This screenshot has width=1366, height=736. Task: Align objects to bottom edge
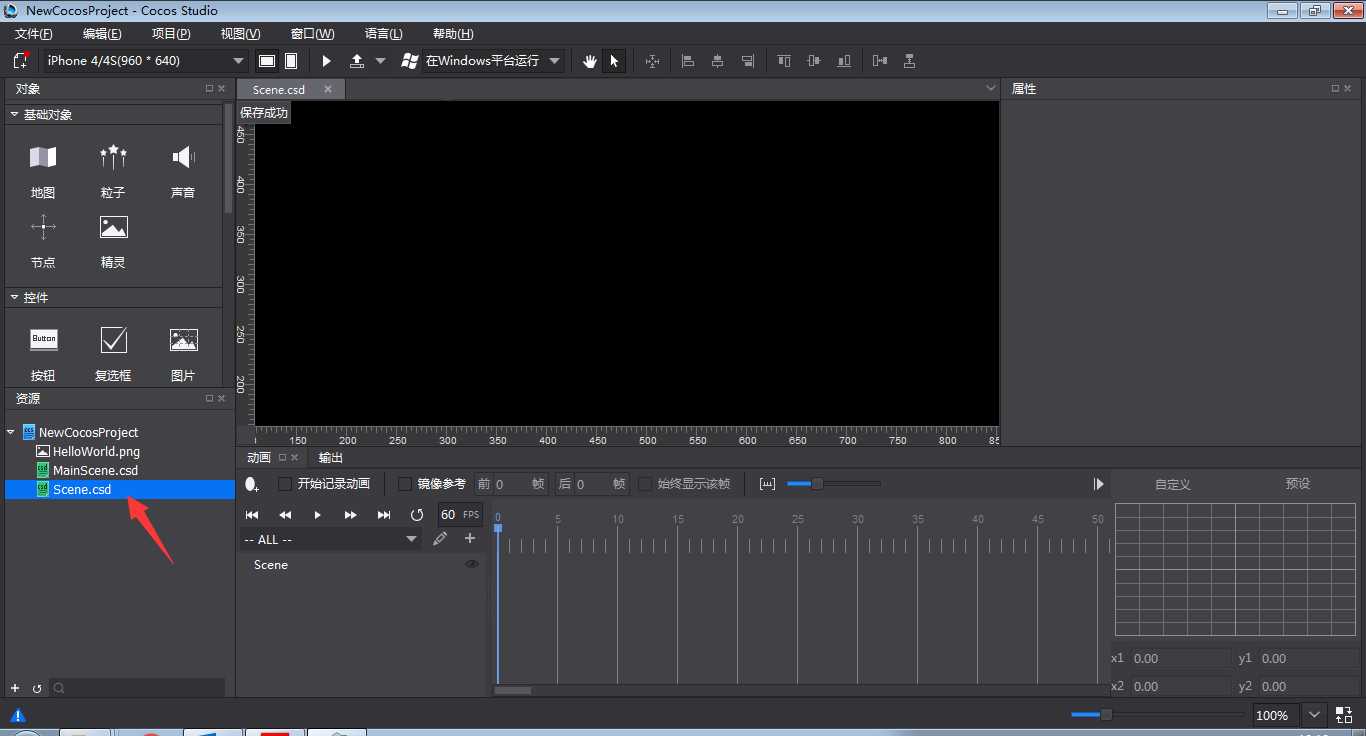click(x=845, y=61)
